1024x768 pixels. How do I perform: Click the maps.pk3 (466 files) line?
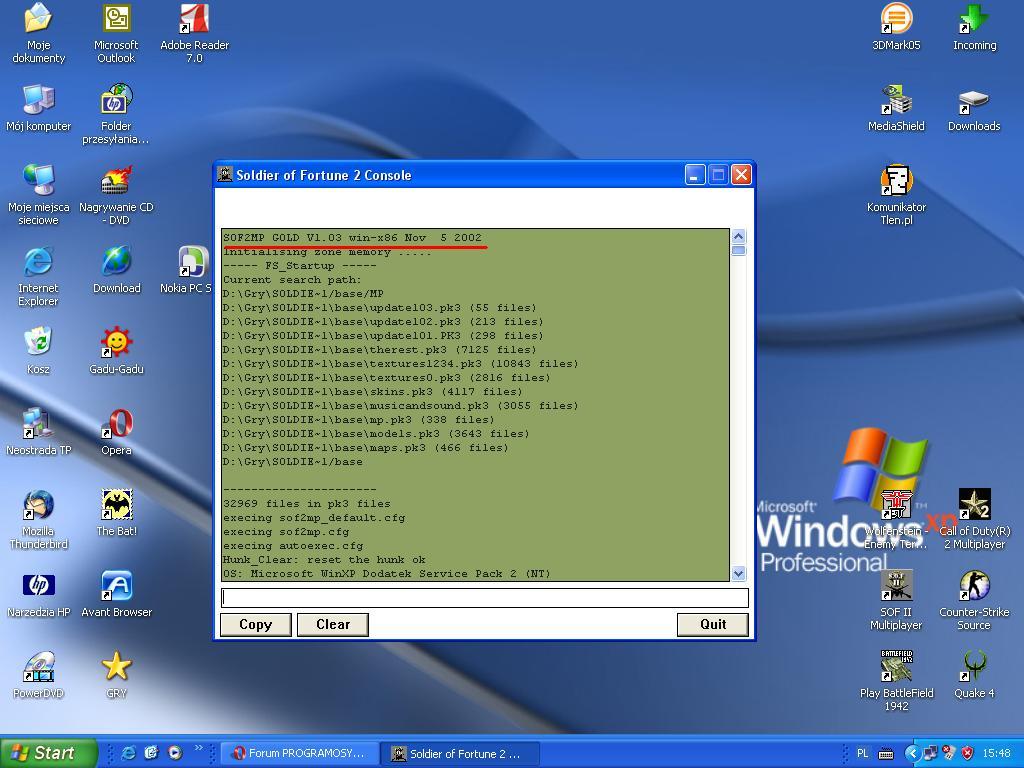coord(365,447)
